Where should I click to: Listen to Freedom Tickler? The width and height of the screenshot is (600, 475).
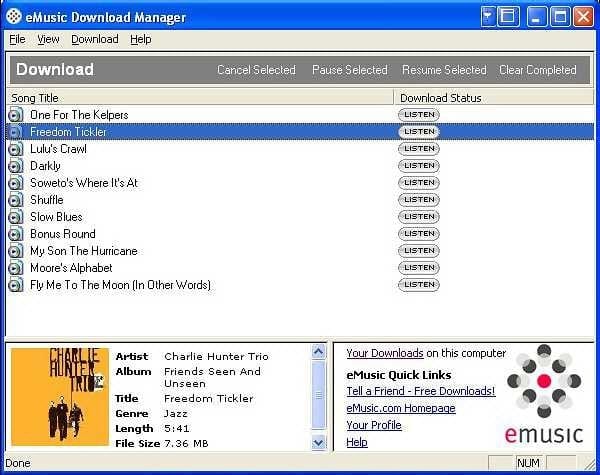(x=419, y=132)
